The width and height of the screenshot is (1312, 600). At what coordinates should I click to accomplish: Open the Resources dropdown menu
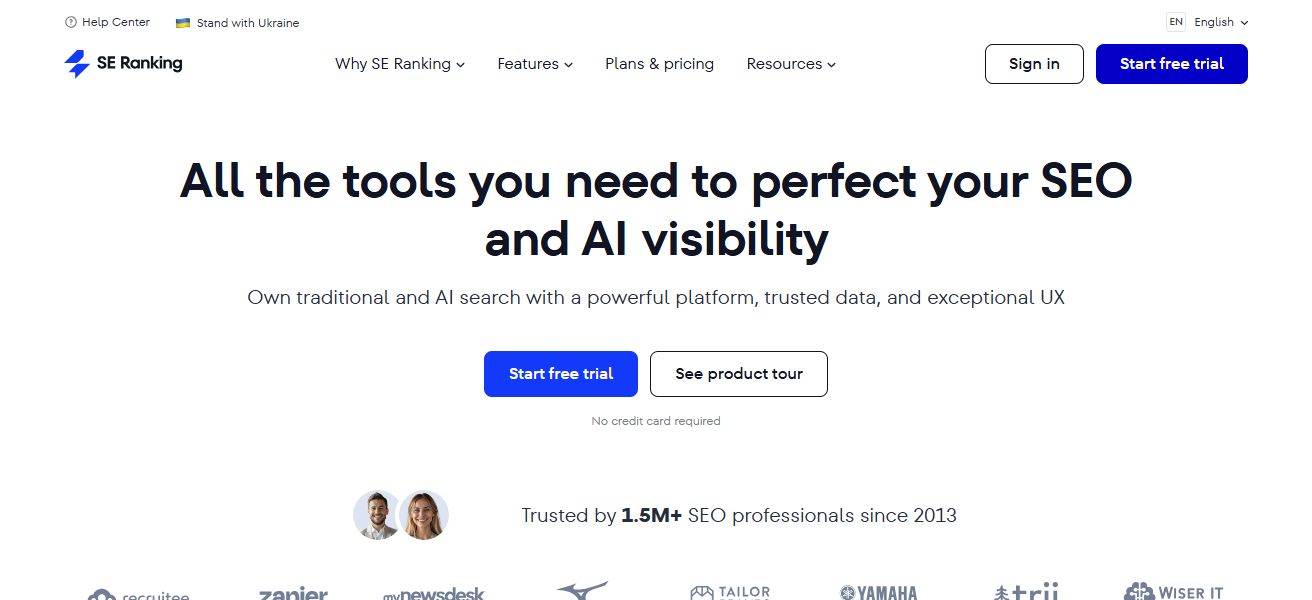[791, 64]
